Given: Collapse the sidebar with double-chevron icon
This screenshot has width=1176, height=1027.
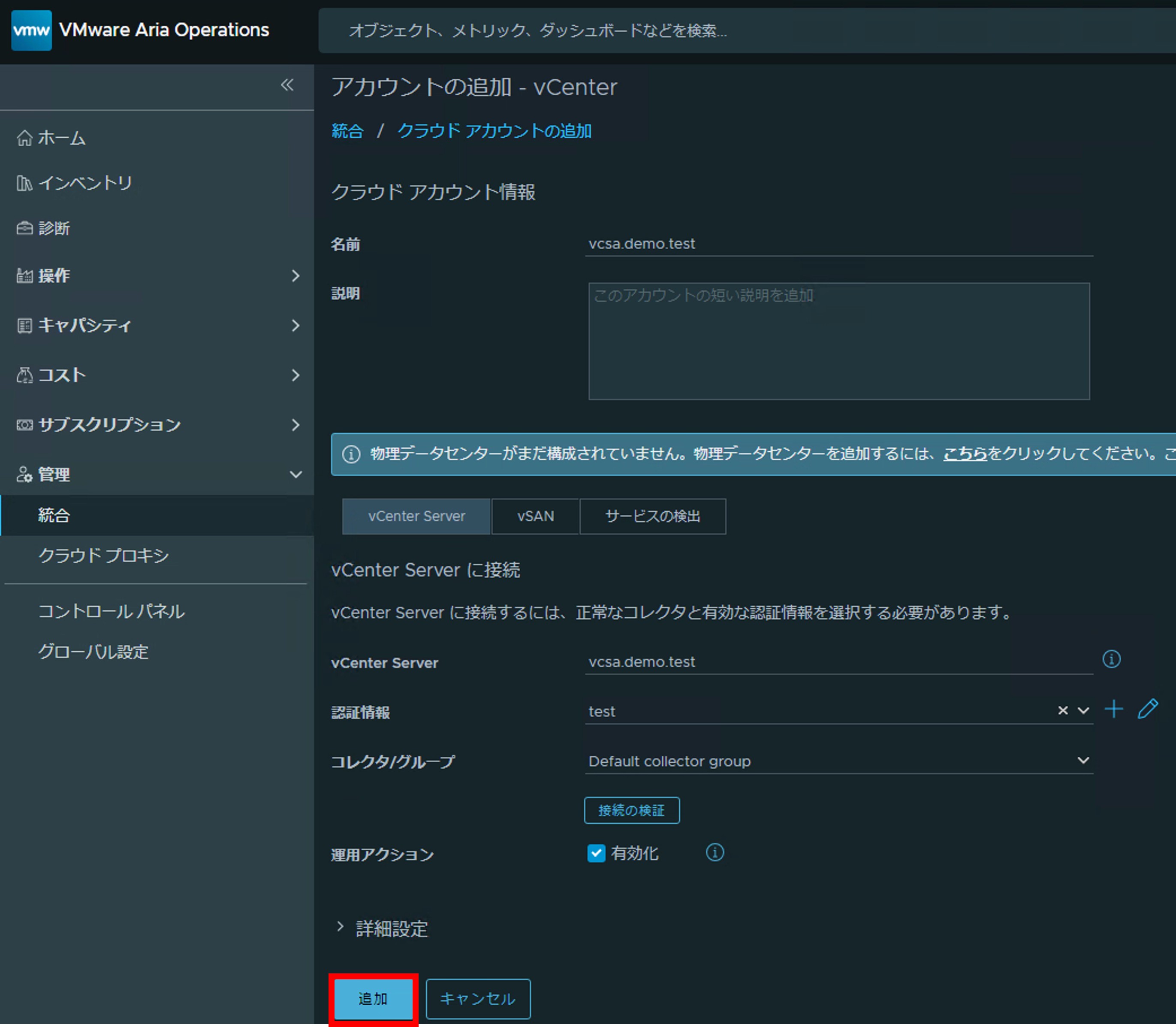Looking at the screenshot, I should click(287, 85).
